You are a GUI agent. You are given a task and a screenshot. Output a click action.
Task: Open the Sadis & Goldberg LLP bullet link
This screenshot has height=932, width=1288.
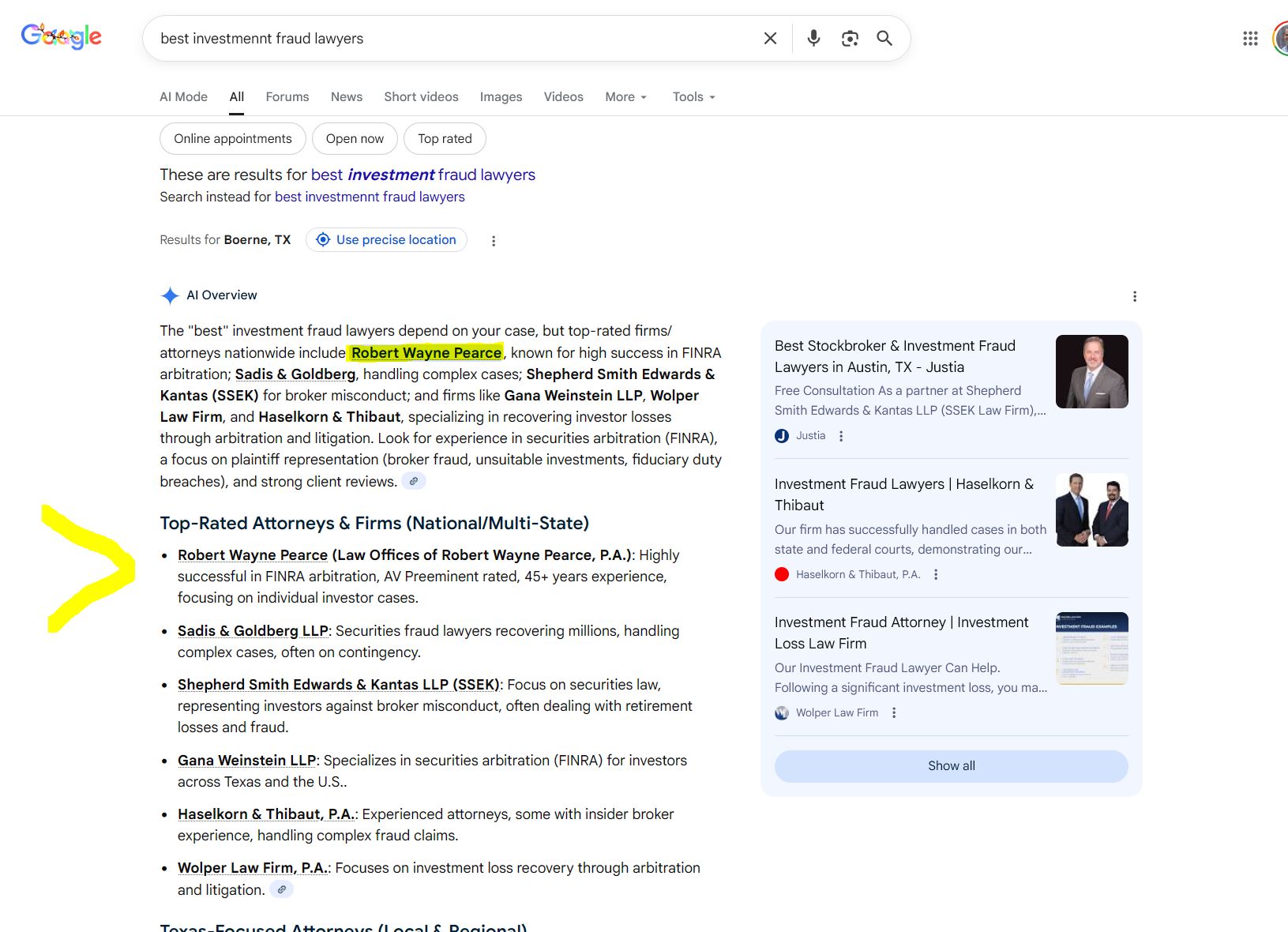(x=253, y=631)
